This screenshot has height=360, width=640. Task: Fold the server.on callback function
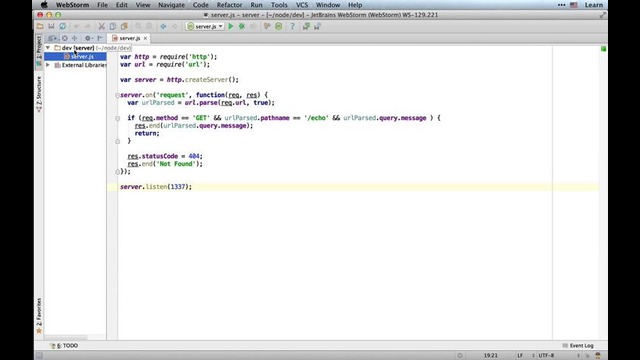click(117, 95)
